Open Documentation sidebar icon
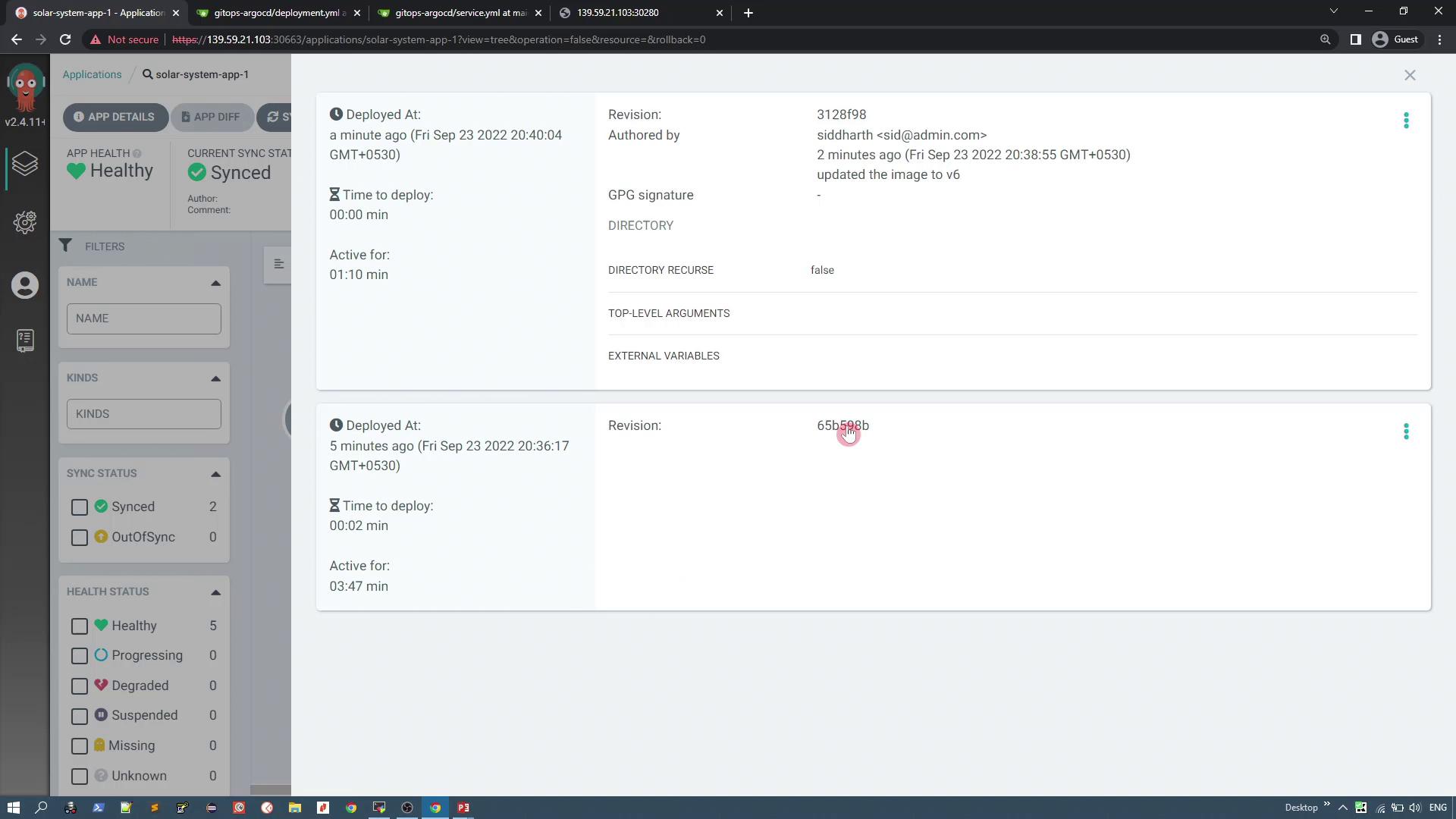Image resolution: width=1456 pixels, height=819 pixels. pyautogui.click(x=25, y=340)
